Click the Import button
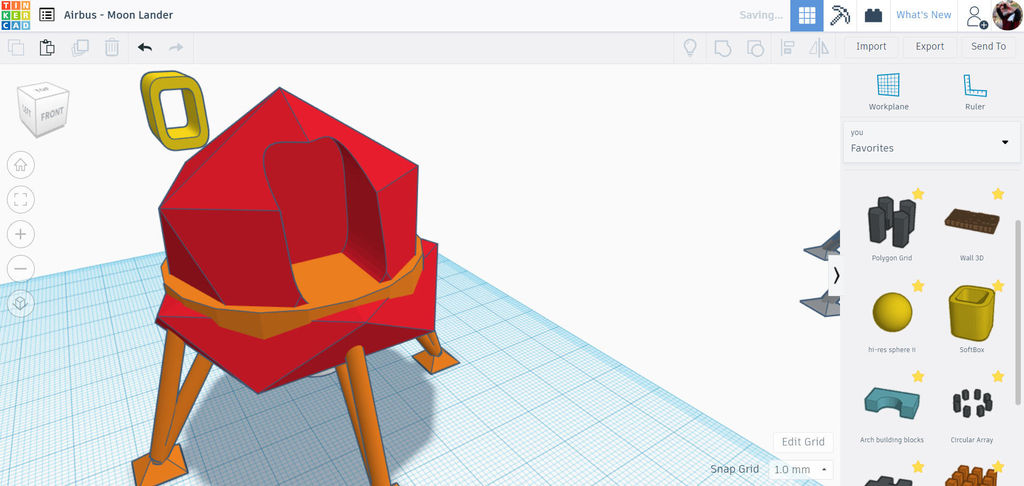 click(871, 46)
